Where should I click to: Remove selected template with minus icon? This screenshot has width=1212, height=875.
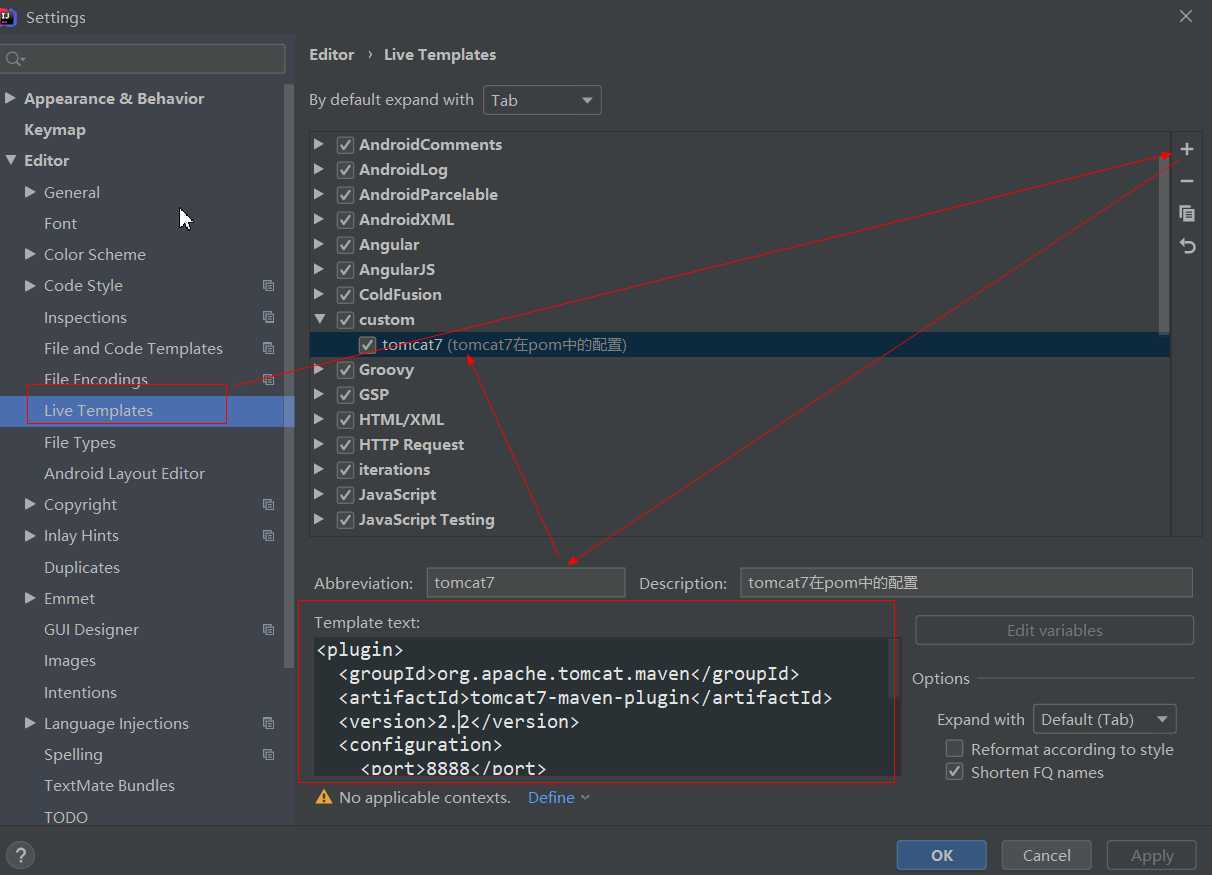1187,181
